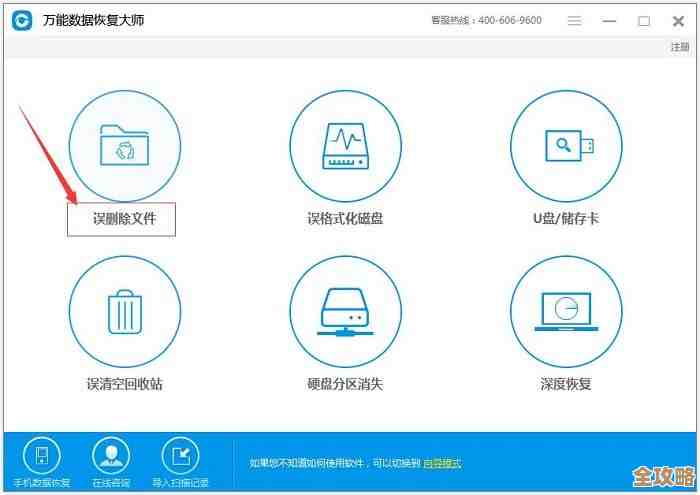Open the laptop clock icon for deep recovery
Screen dimensions: 700x495
pyautogui.click(x=566, y=312)
